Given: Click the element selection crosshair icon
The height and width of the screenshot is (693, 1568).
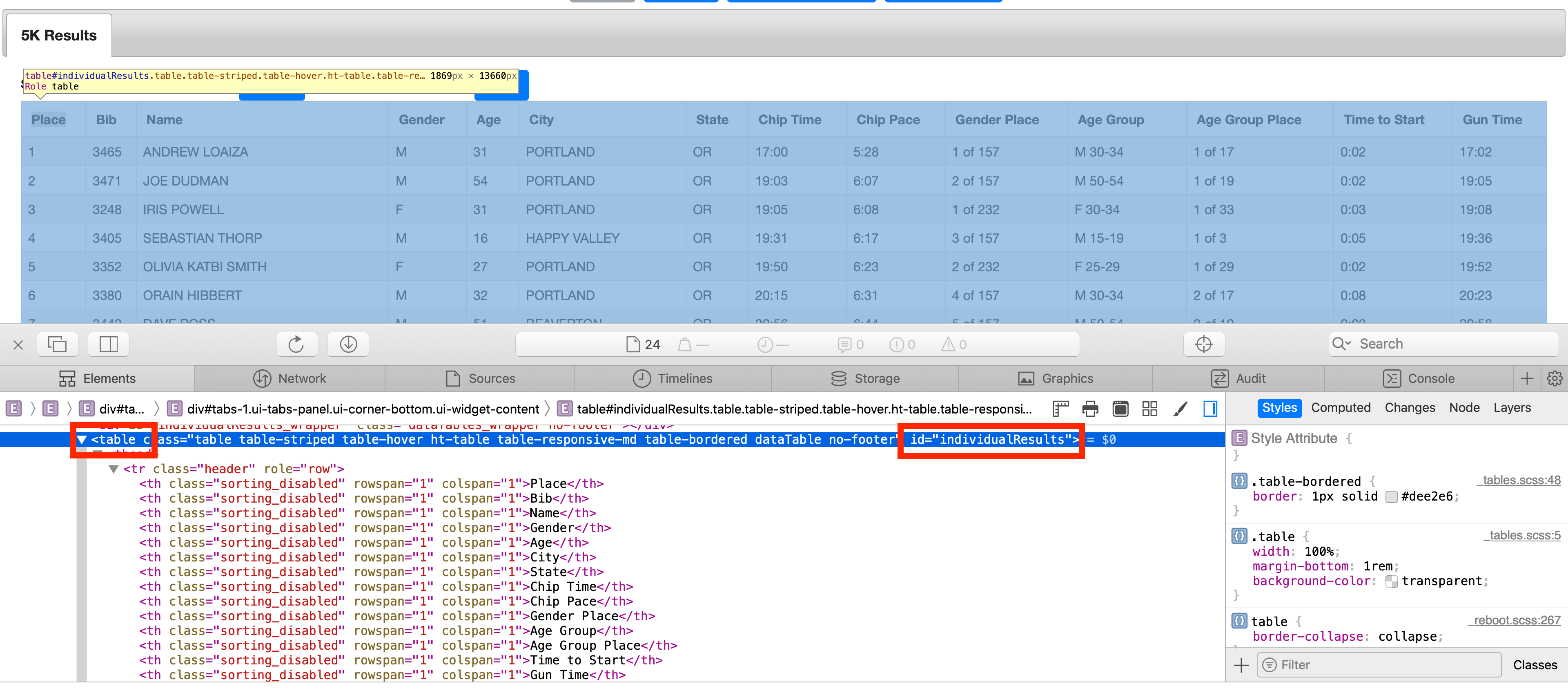Looking at the screenshot, I should pyautogui.click(x=1203, y=344).
